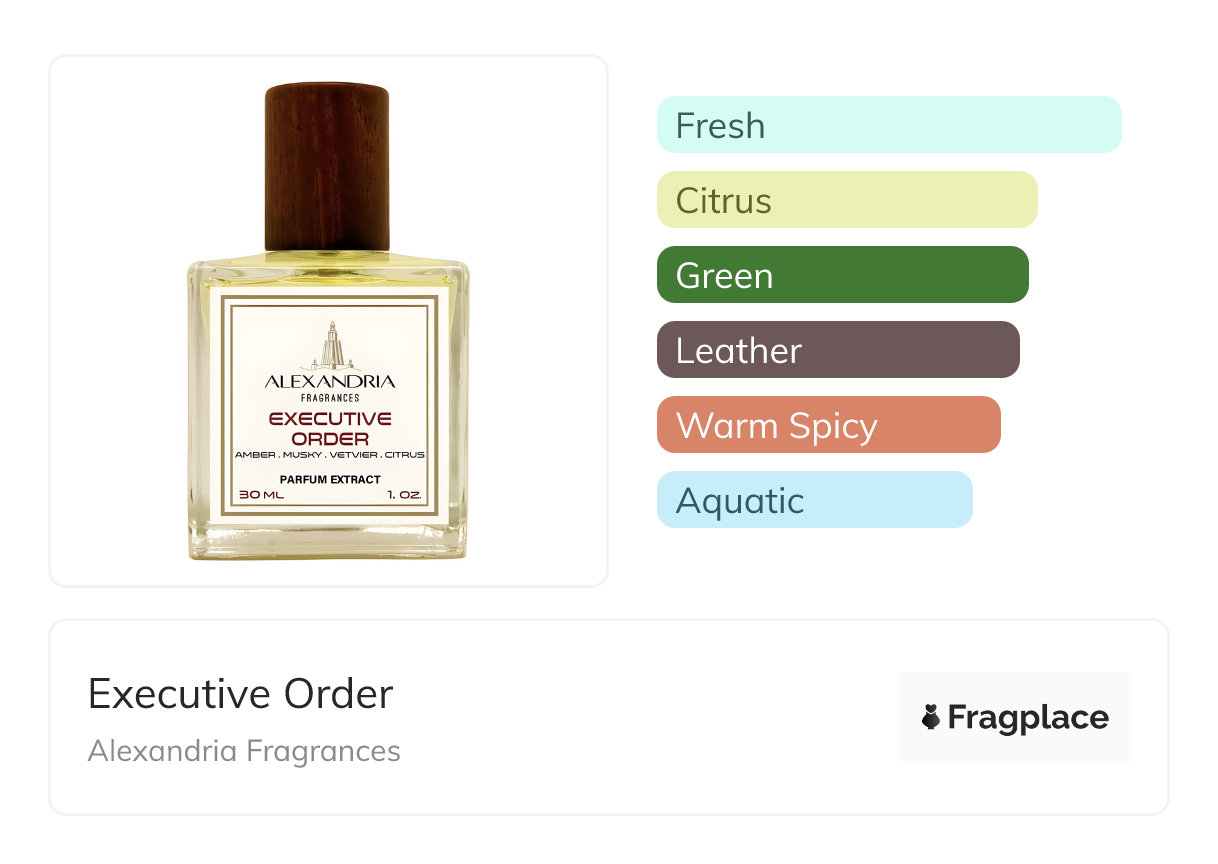Click the Fragplace perfume bottle logo icon
The width and height of the screenshot is (1218, 864).
931,717
